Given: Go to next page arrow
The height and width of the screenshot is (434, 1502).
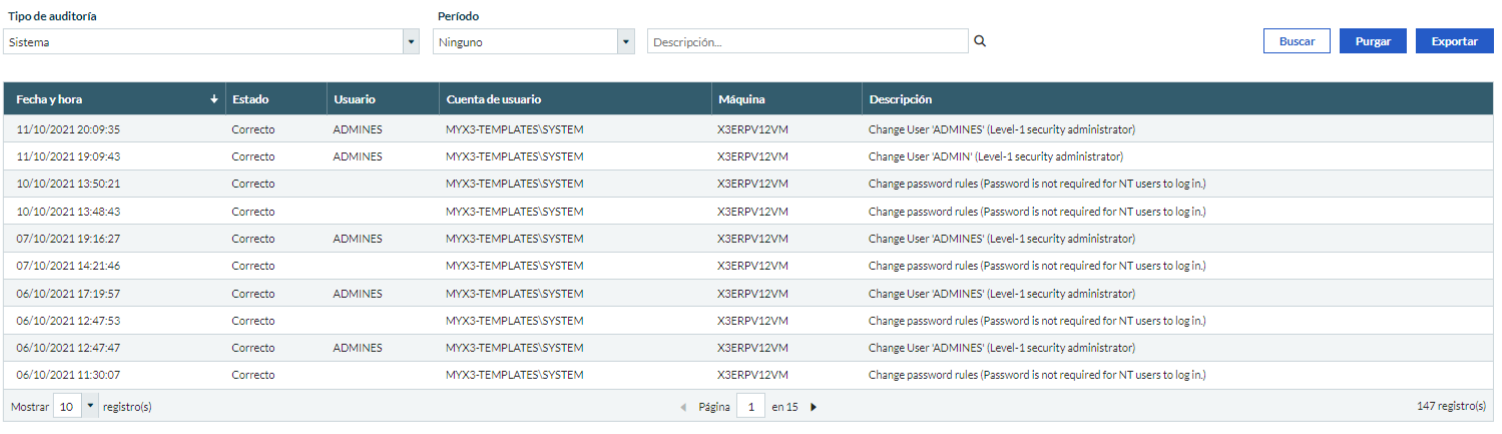Looking at the screenshot, I should (x=813, y=407).
